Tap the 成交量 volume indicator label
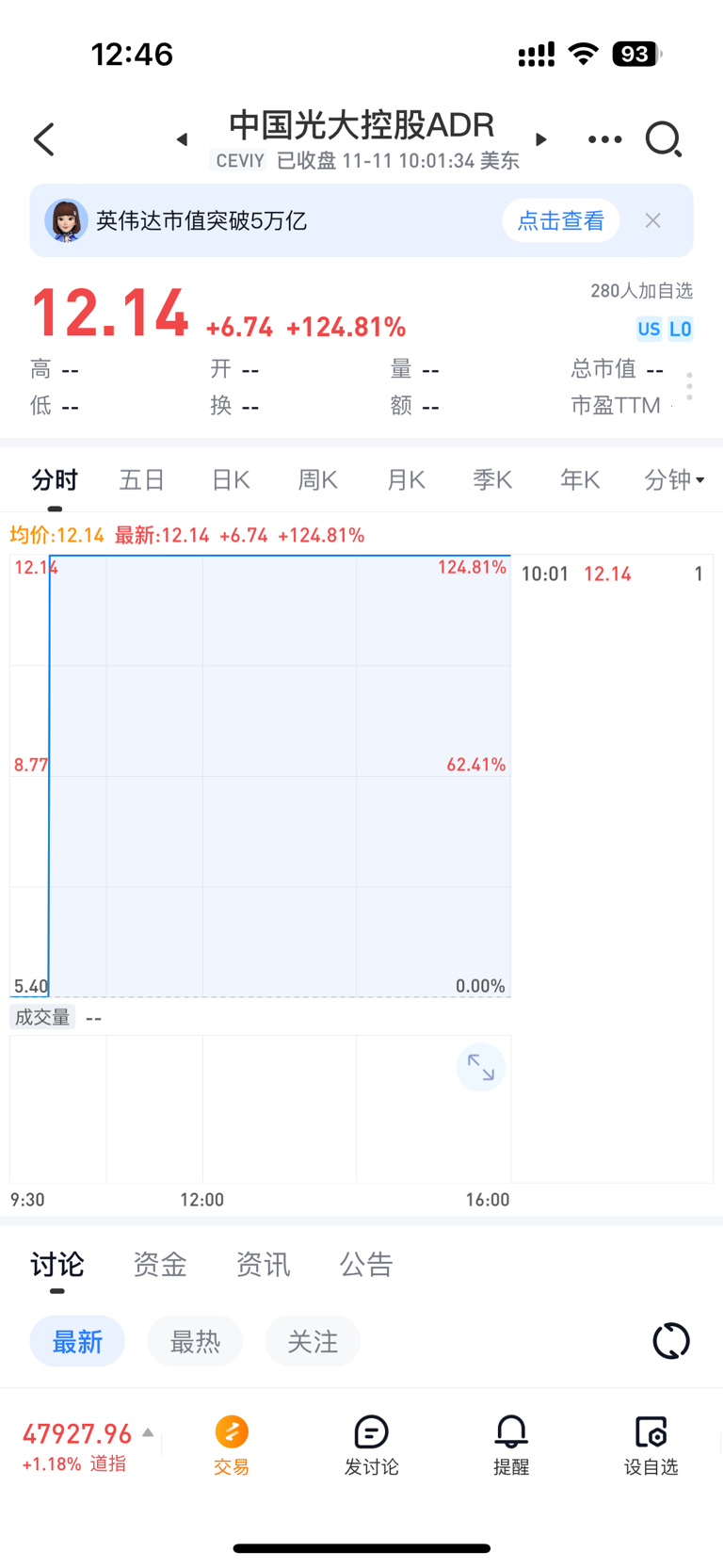The image size is (724, 1568). tap(42, 1017)
